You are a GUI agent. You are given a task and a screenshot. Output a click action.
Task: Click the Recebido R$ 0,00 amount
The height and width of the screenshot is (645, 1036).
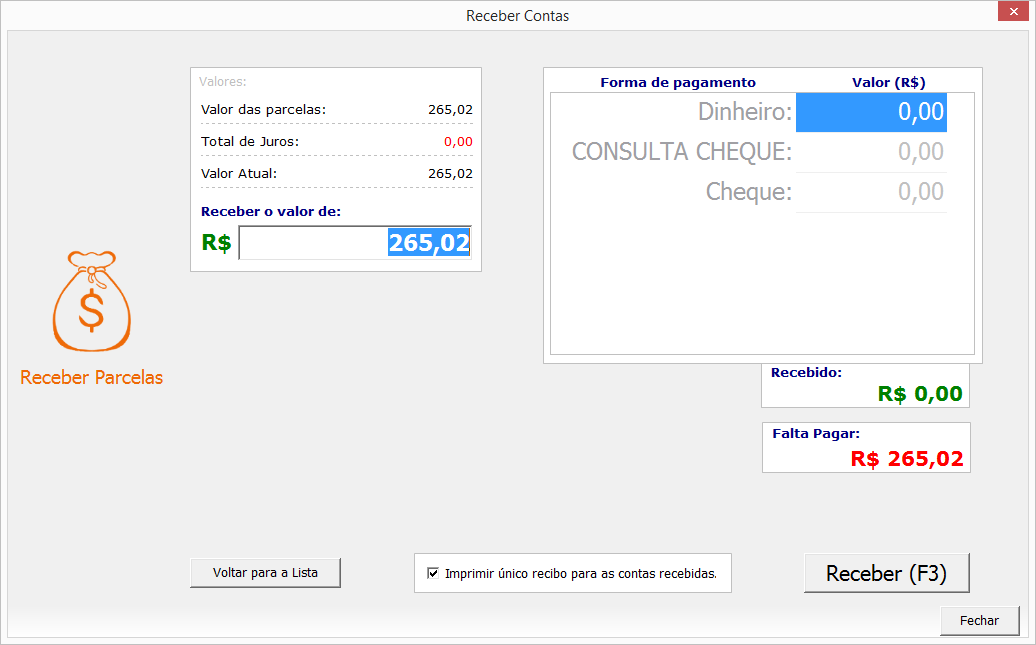(920, 394)
